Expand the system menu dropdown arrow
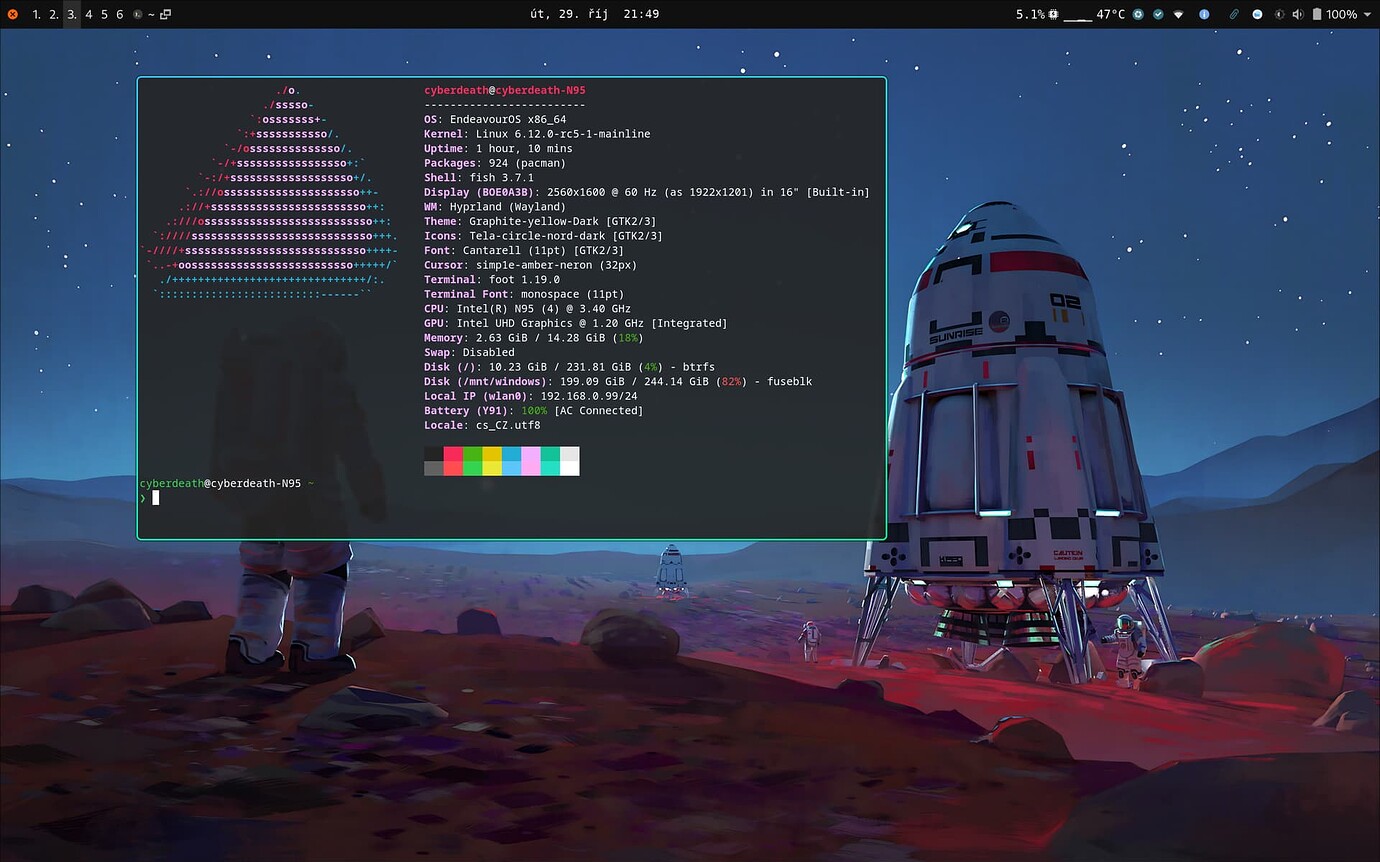The width and height of the screenshot is (1380, 862). point(1367,14)
